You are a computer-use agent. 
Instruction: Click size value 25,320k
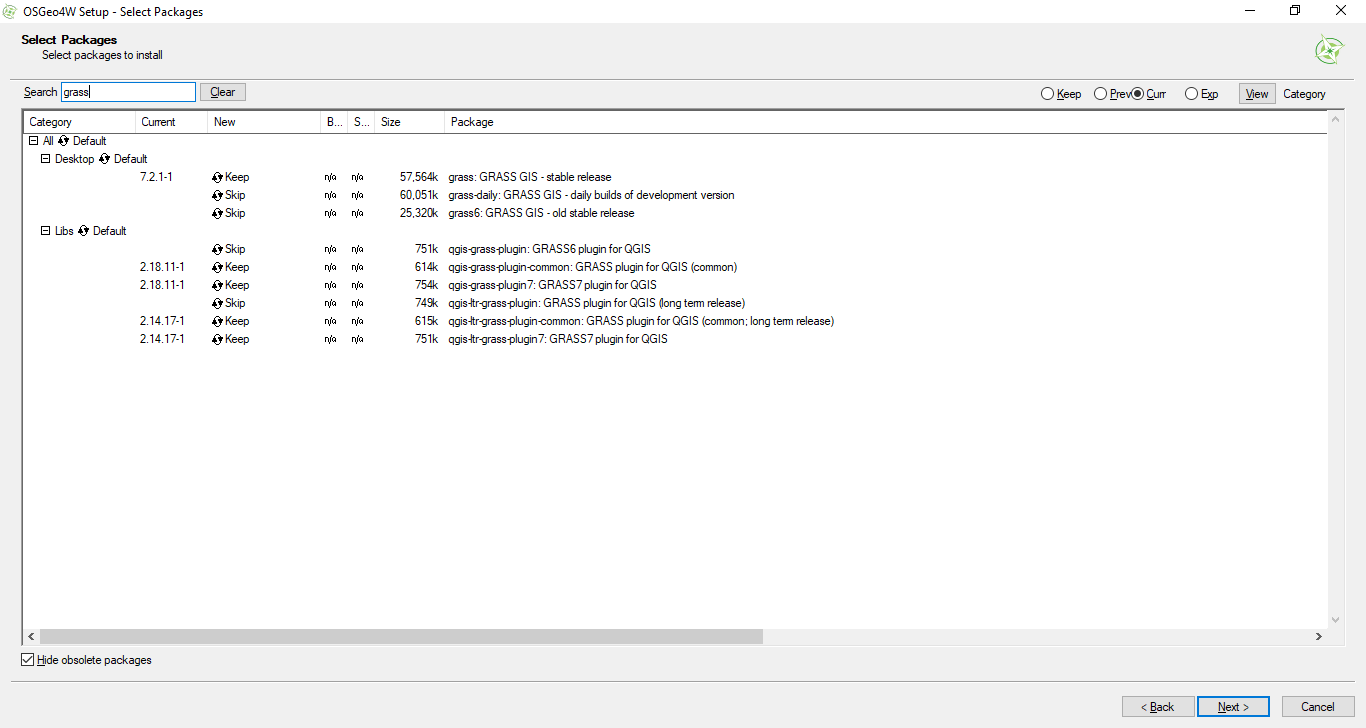(x=419, y=213)
